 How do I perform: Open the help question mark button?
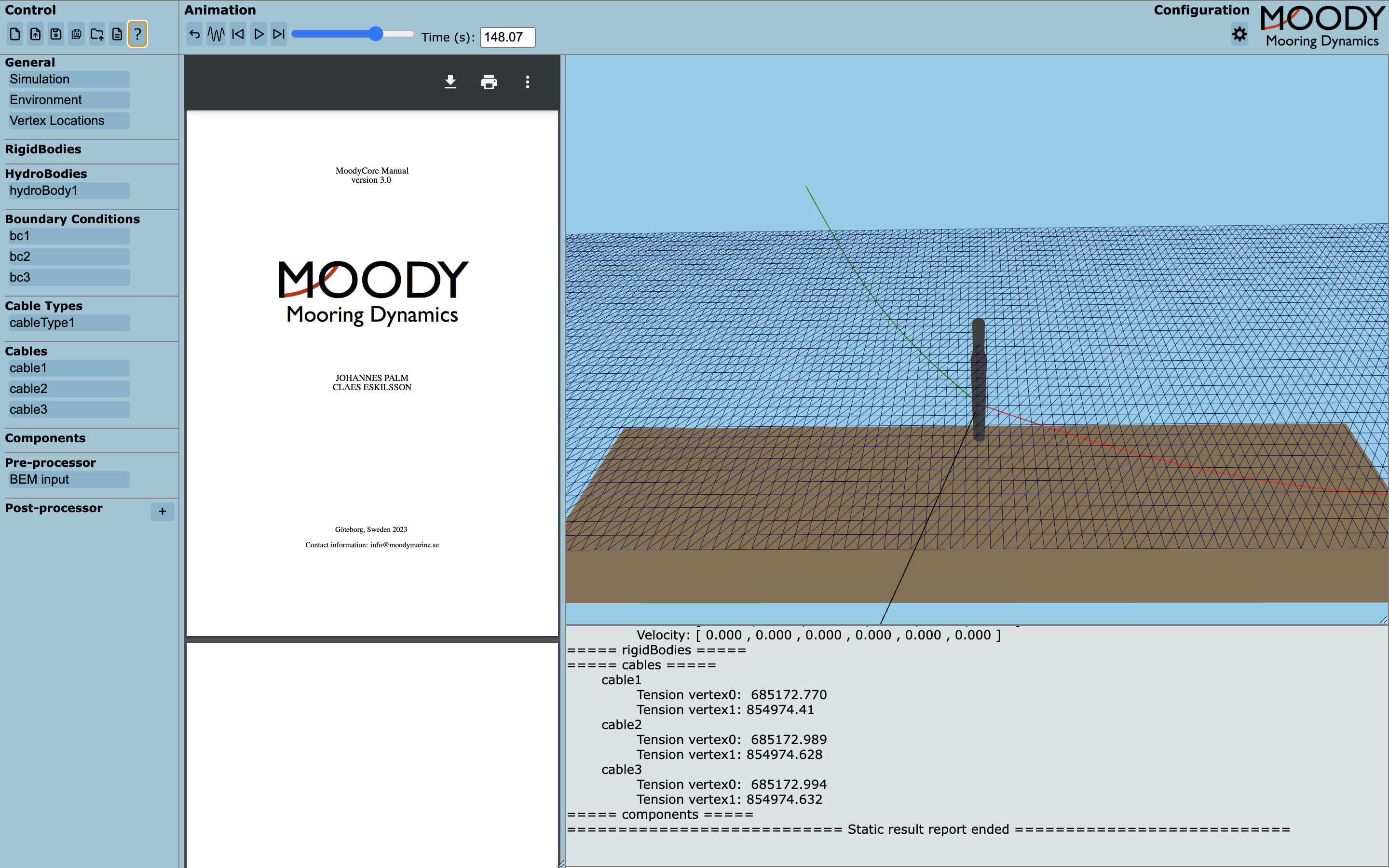coord(138,34)
